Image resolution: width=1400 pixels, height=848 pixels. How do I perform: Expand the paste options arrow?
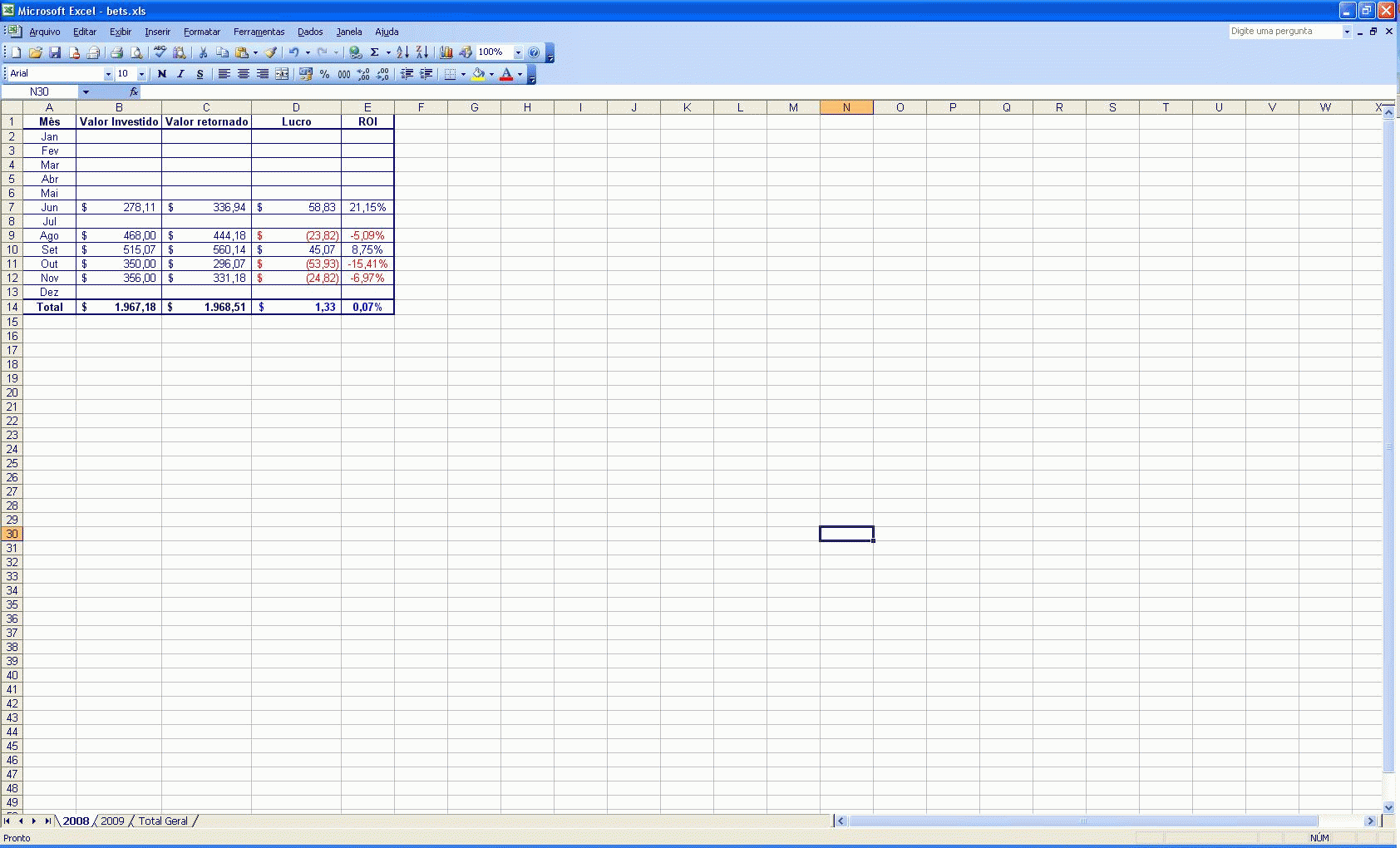tap(255, 52)
